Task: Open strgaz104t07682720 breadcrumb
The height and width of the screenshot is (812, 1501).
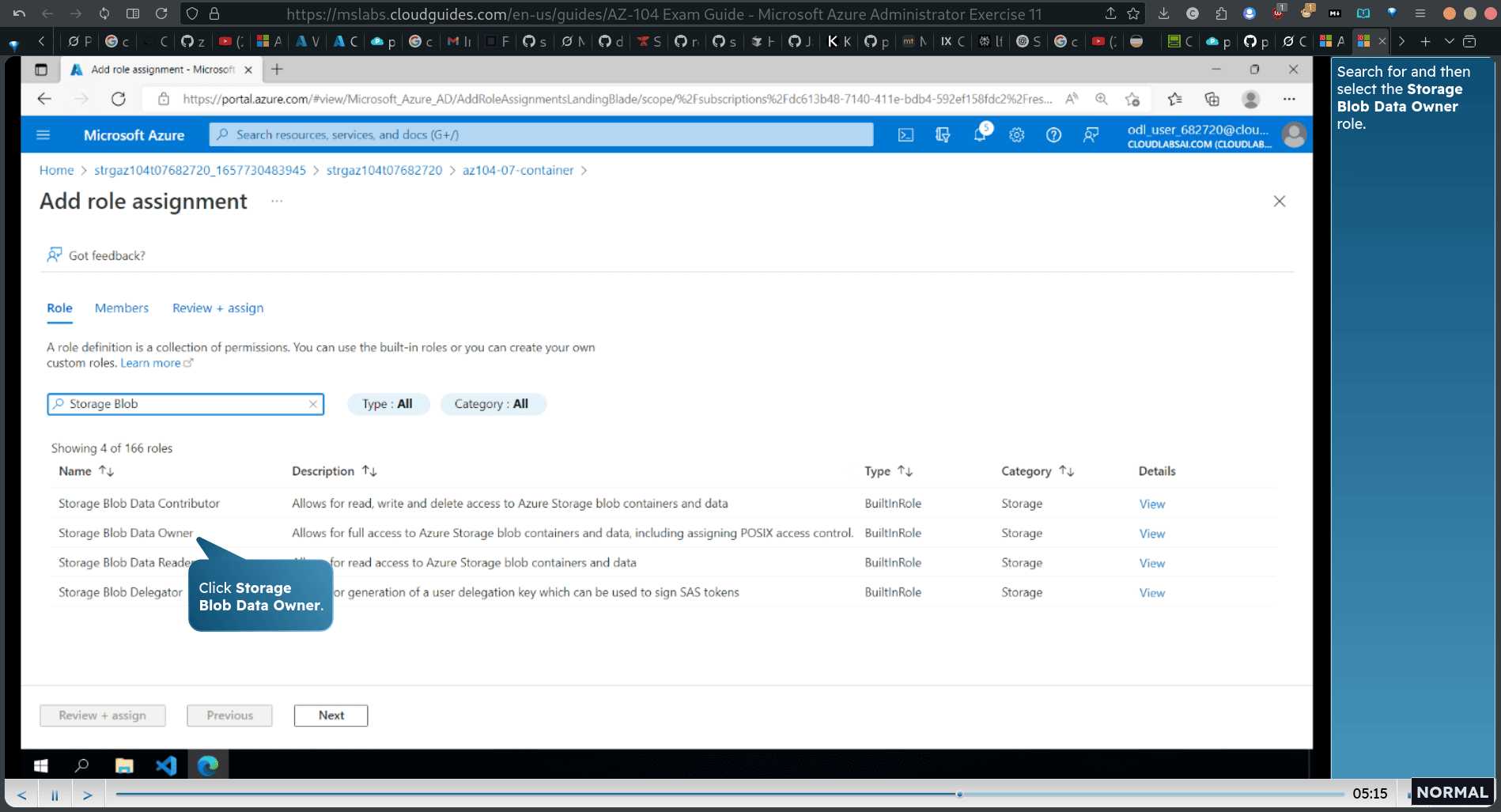Action: click(384, 170)
